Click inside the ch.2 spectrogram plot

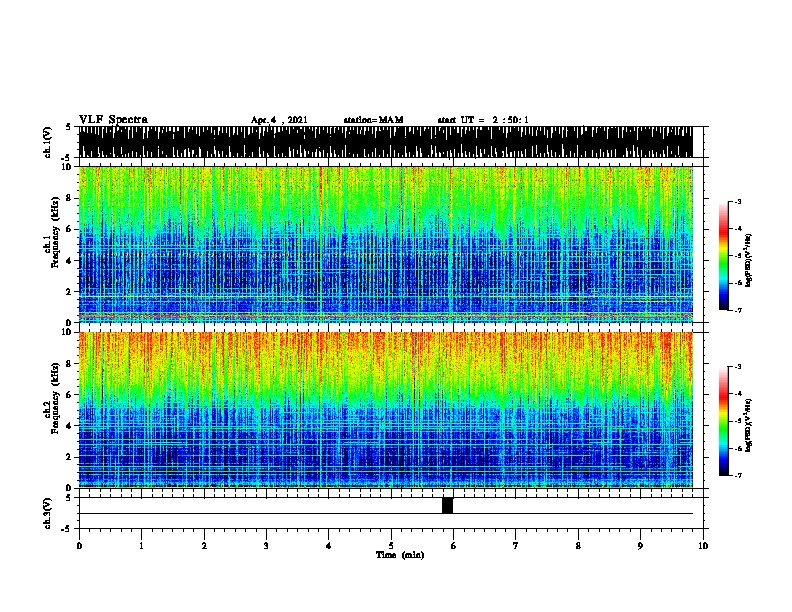click(x=386, y=410)
